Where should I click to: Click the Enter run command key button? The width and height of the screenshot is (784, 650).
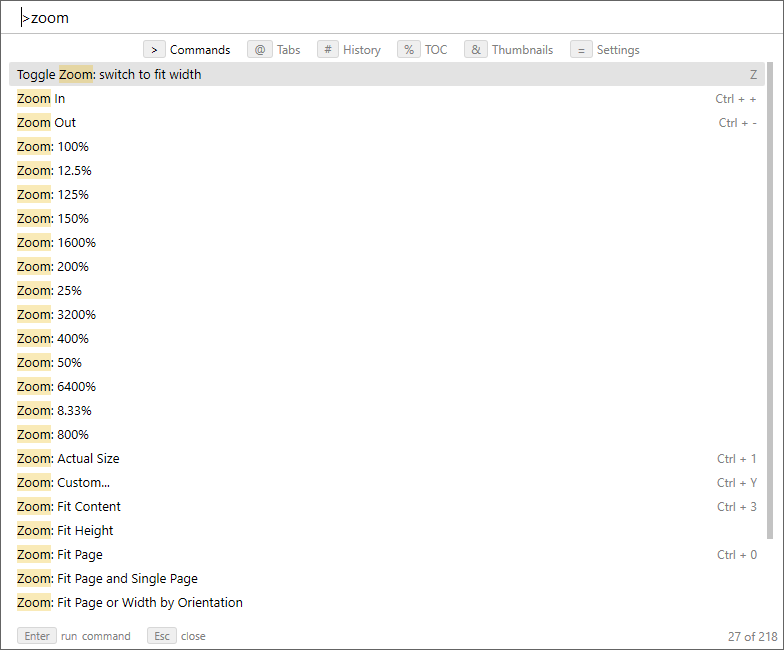[37, 636]
